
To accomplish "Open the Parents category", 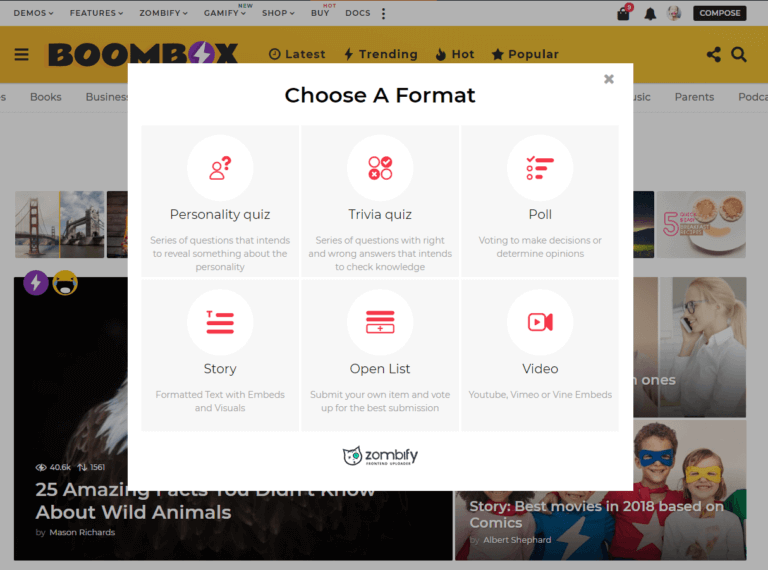I will click(694, 97).
